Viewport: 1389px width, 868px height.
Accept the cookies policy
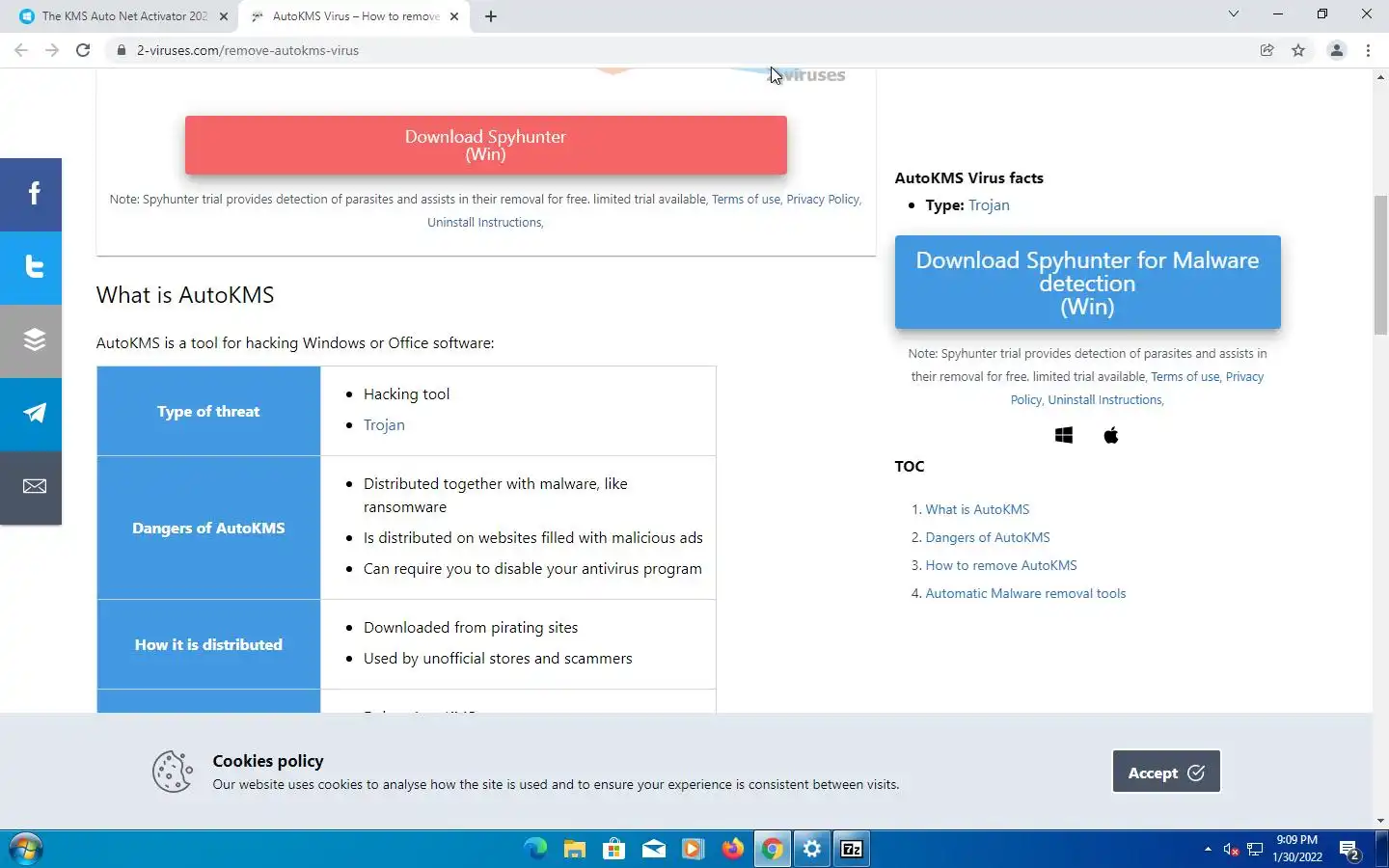(1166, 772)
